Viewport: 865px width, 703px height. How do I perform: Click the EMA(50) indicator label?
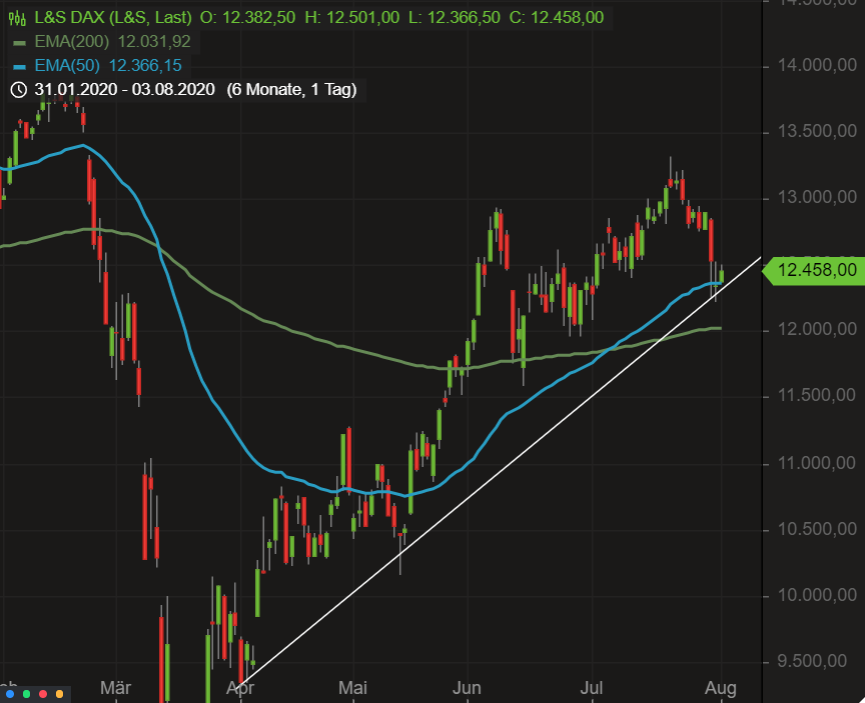pos(67,66)
